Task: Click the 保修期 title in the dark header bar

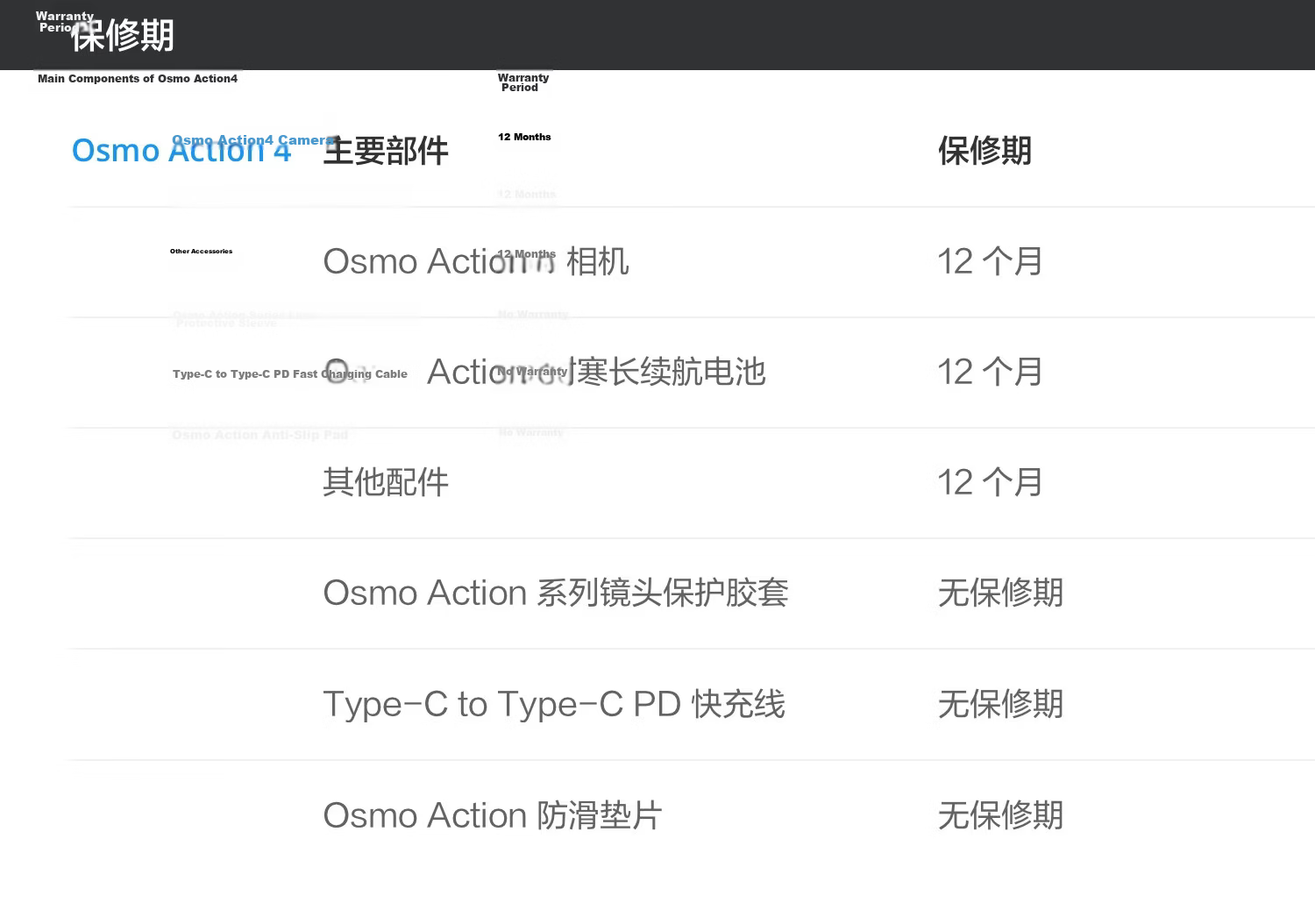Action: click(123, 36)
